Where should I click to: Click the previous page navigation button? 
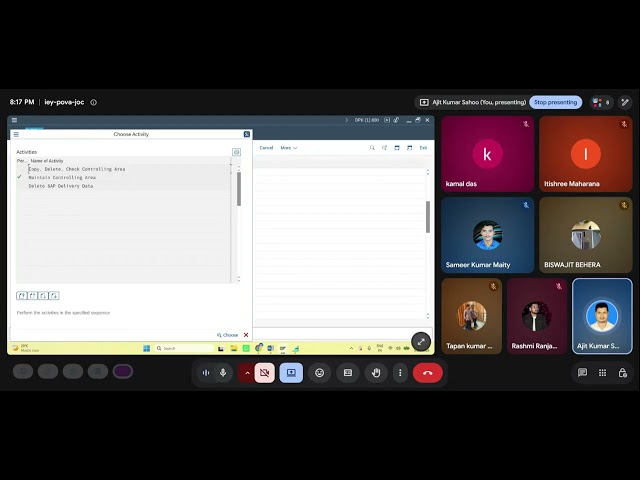[x=33, y=296]
